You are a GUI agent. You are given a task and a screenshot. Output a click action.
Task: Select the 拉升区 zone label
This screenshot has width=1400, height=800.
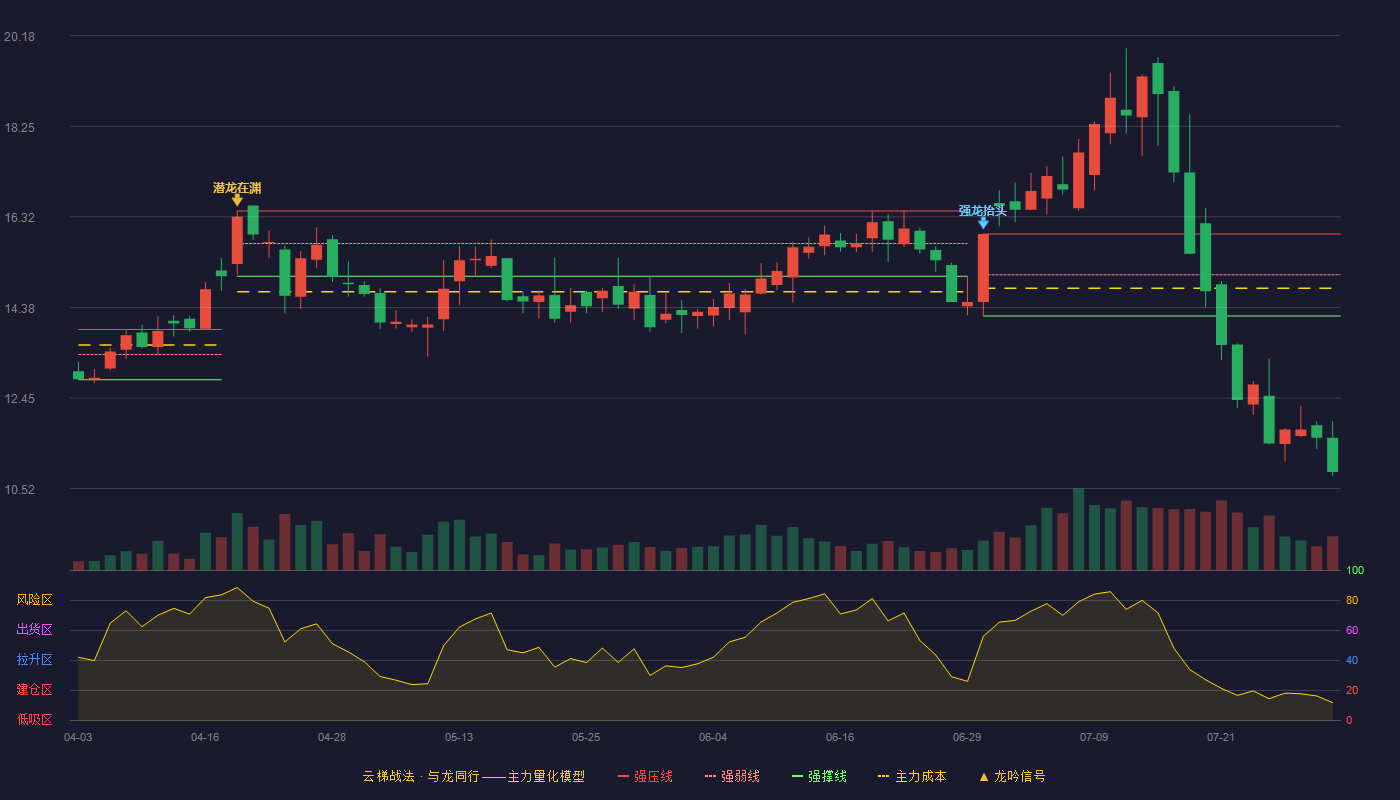pyautogui.click(x=34, y=660)
